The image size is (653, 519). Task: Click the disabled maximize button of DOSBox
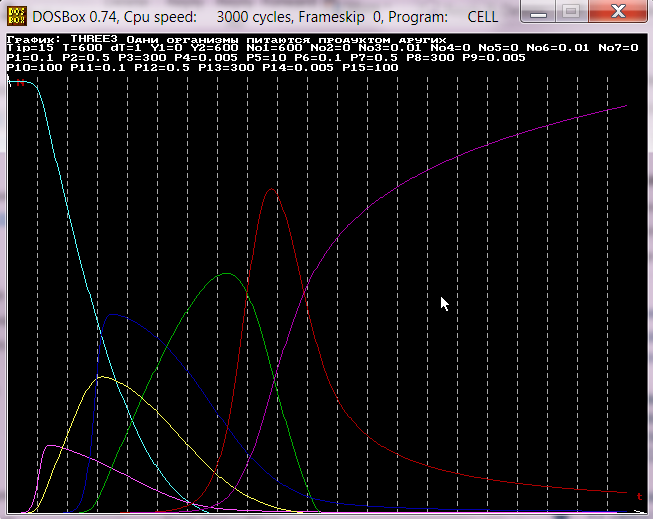(x=571, y=12)
